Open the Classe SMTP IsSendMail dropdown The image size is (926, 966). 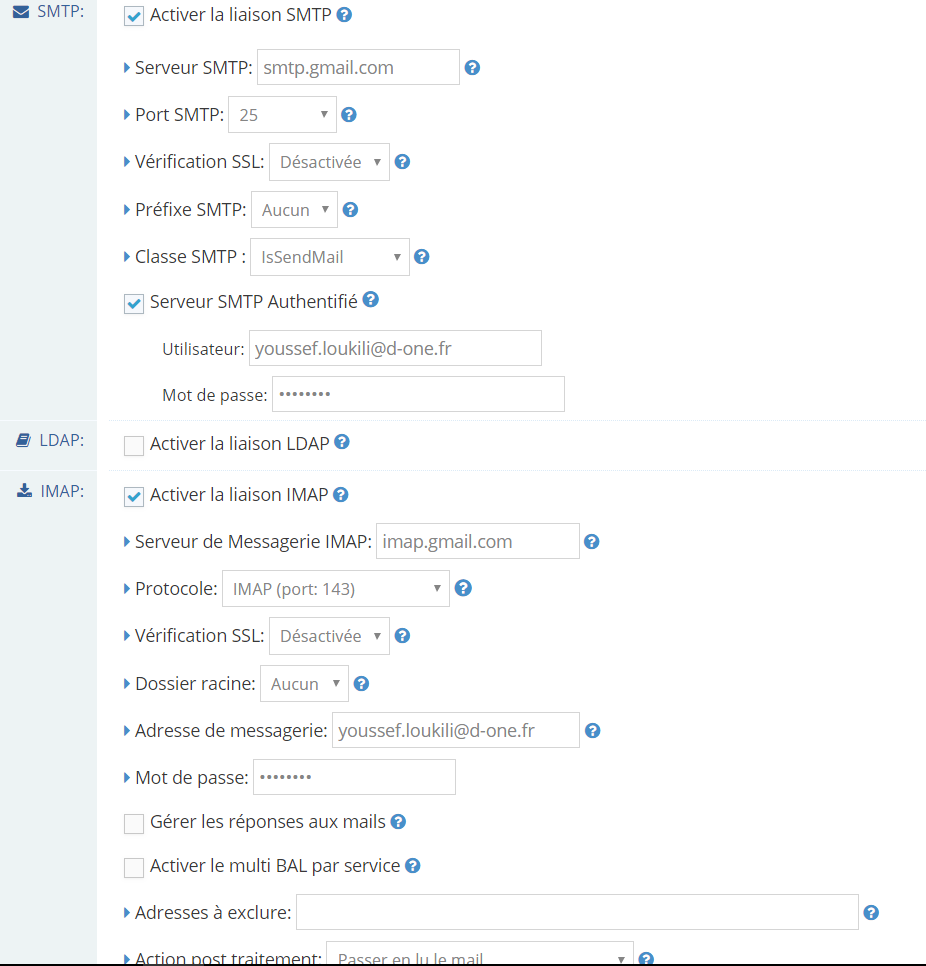[x=329, y=257]
